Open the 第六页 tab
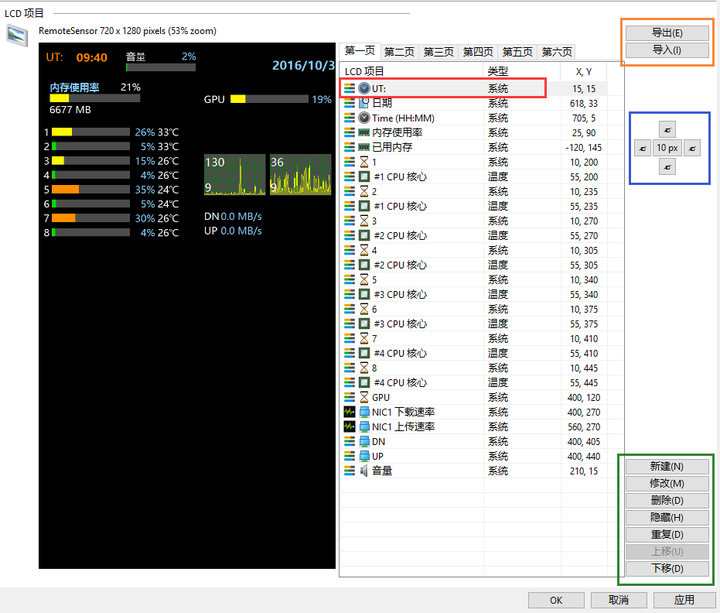This screenshot has height=613, width=720. [556, 52]
